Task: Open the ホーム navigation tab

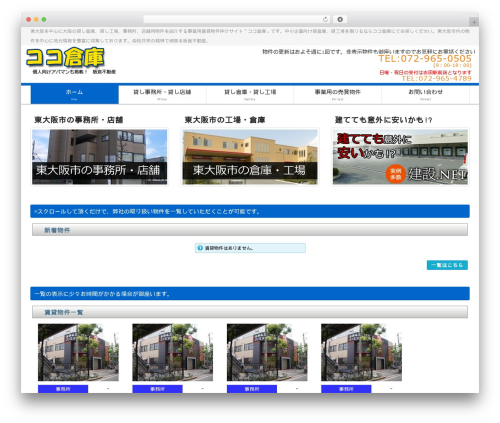Action: [75, 94]
